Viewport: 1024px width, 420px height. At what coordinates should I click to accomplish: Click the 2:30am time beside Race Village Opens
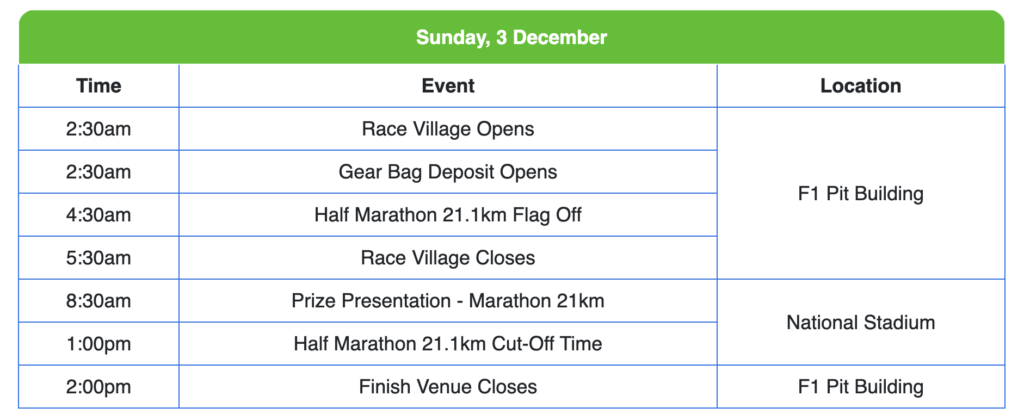tap(99, 129)
